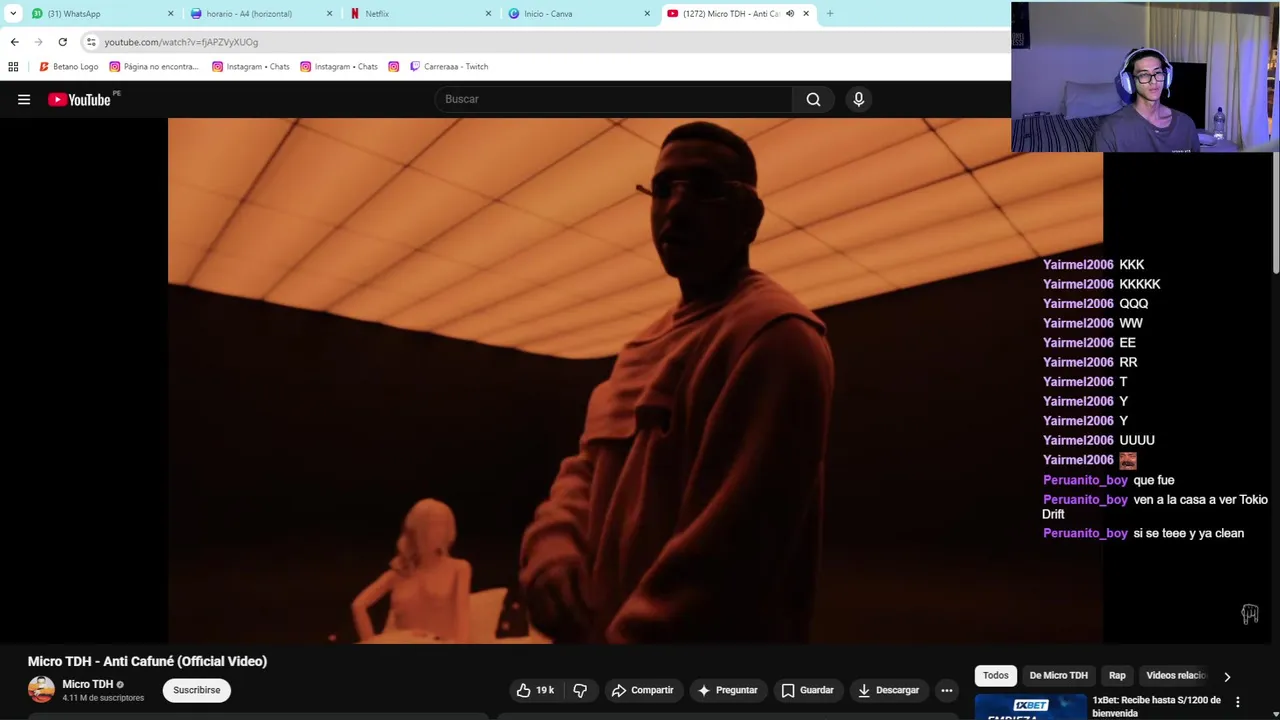The height and width of the screenshot is (720, 1280).
Task: Open the Betano Logo bookmark
Action: click(x=68, y=67)
